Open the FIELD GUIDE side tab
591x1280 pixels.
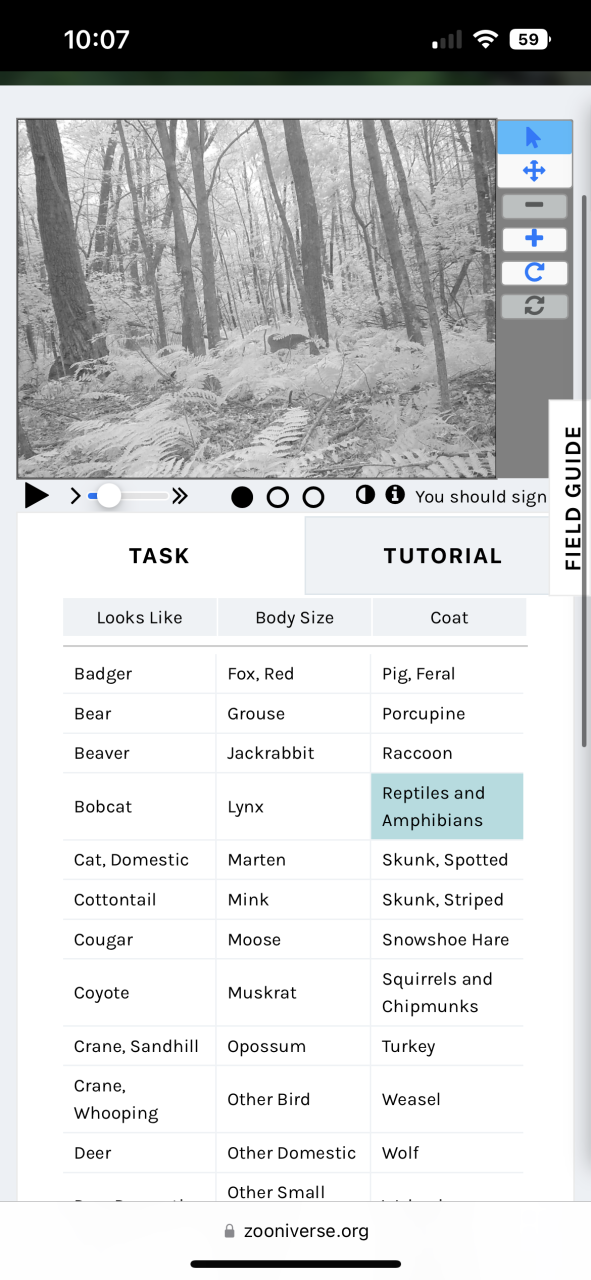click(x=571, y=498)
